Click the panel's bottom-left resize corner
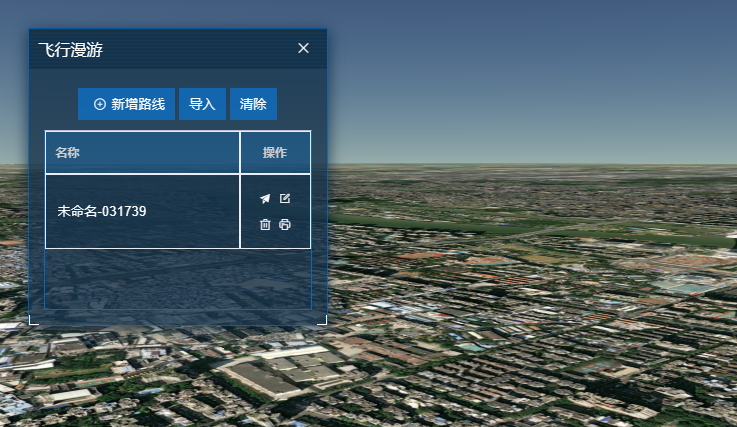Image resolution: width=737 pixels, height=427 pixels. click(33, 320)
